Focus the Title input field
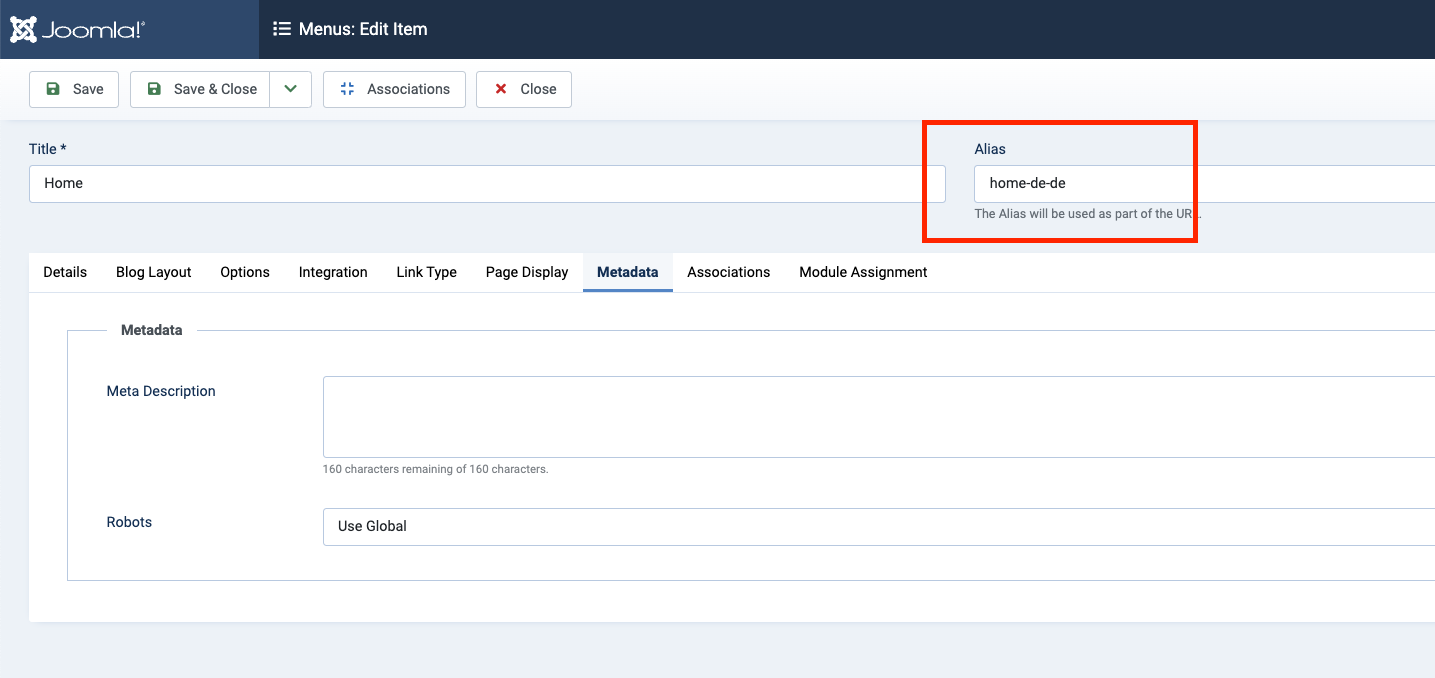This screenshot has width=1435, height=678. click(487, 184)
